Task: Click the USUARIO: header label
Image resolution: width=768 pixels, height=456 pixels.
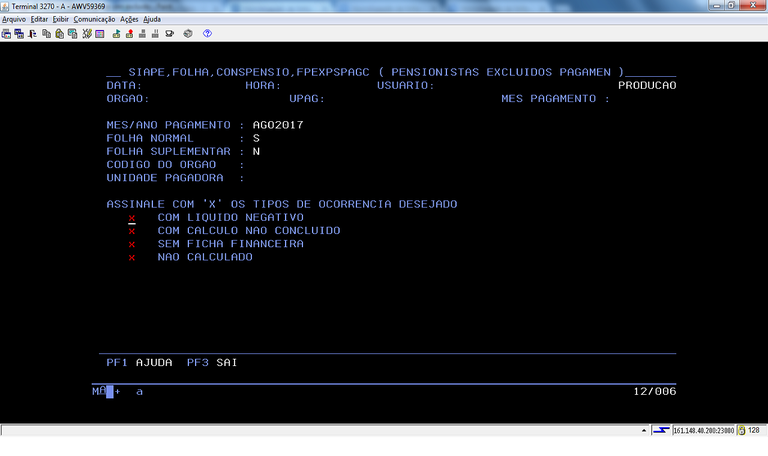Action: pos(406,85)
